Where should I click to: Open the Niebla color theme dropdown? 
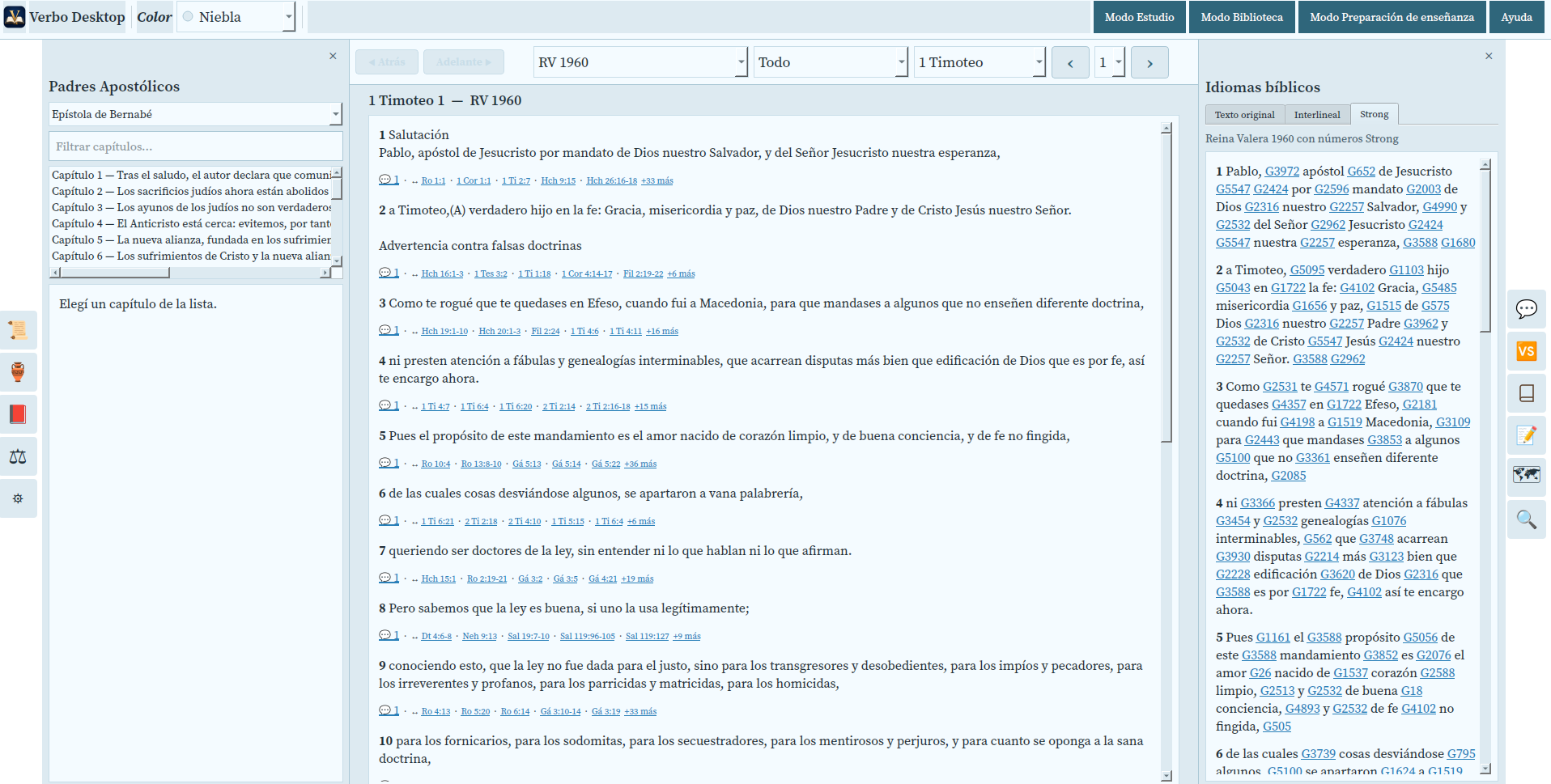[236, 17]
